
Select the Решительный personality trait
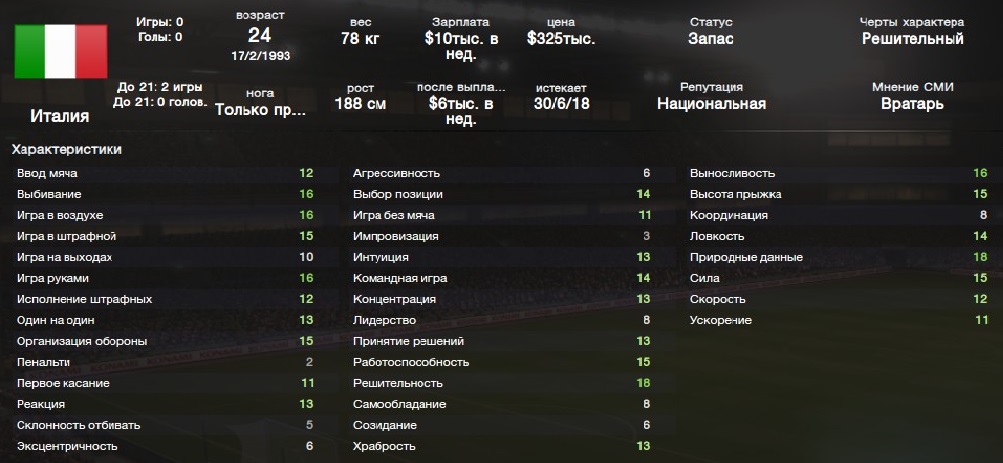pyautogui.click(x=912, y=39)
